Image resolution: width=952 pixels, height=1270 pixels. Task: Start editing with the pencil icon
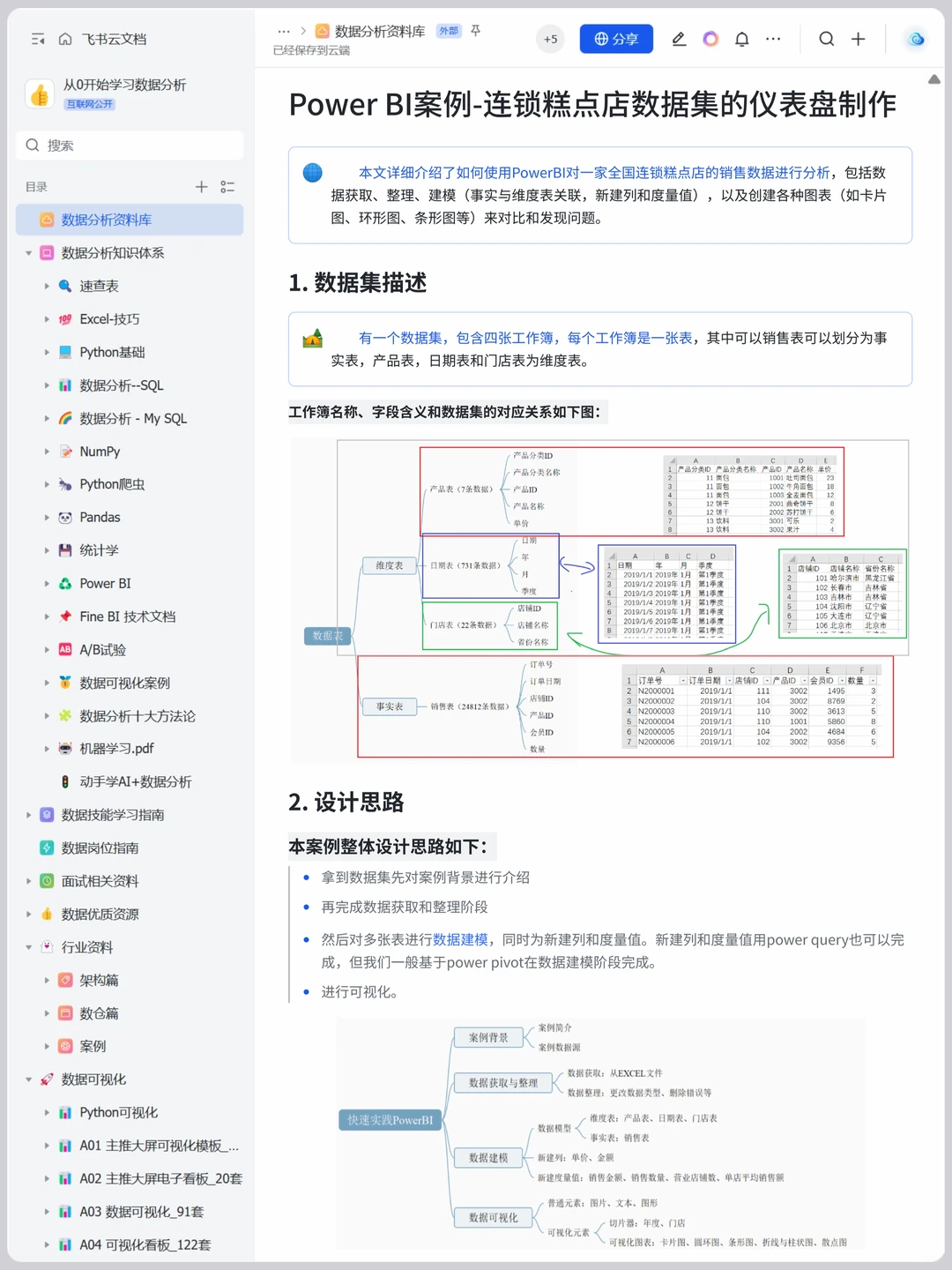[679, 39]
